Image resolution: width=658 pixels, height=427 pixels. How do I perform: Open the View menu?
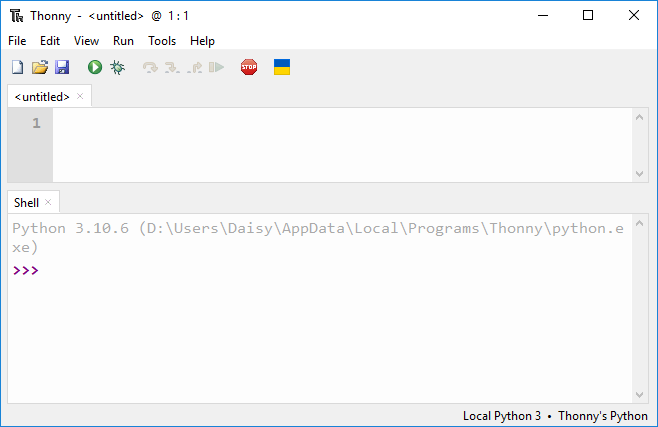point(86,41)
